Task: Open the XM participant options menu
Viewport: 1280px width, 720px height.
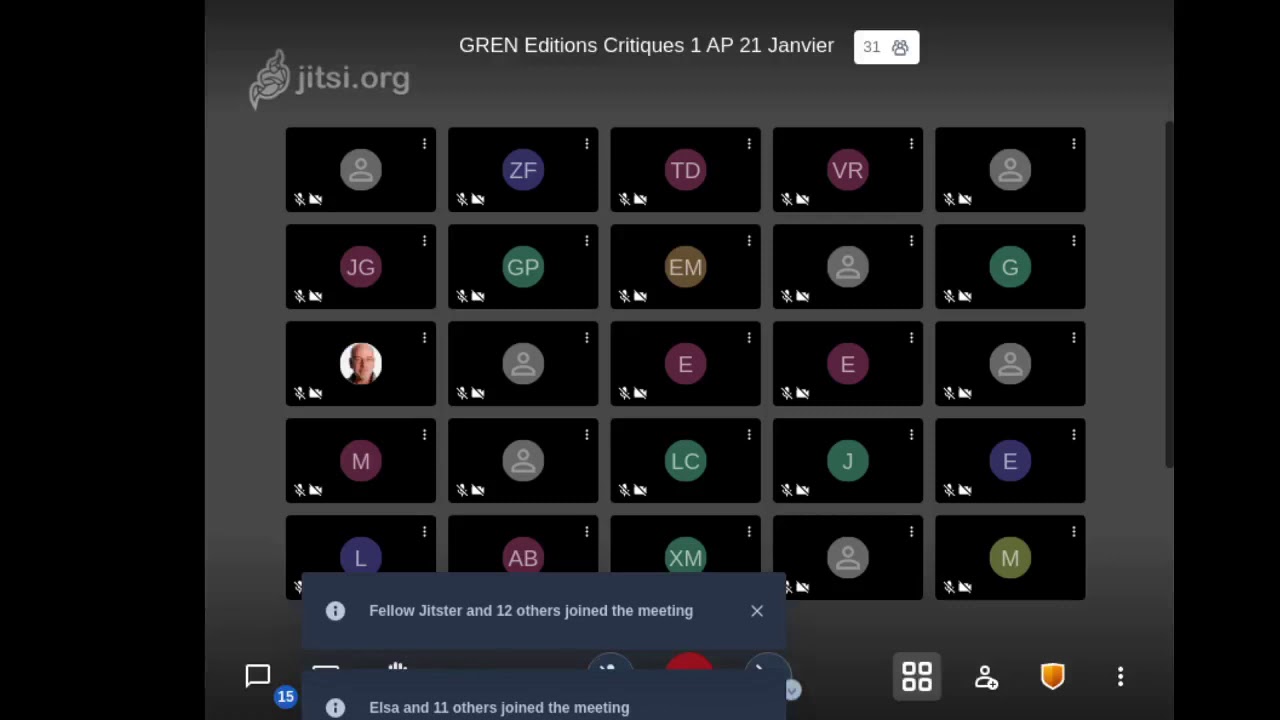Action: tap(748, 532)
